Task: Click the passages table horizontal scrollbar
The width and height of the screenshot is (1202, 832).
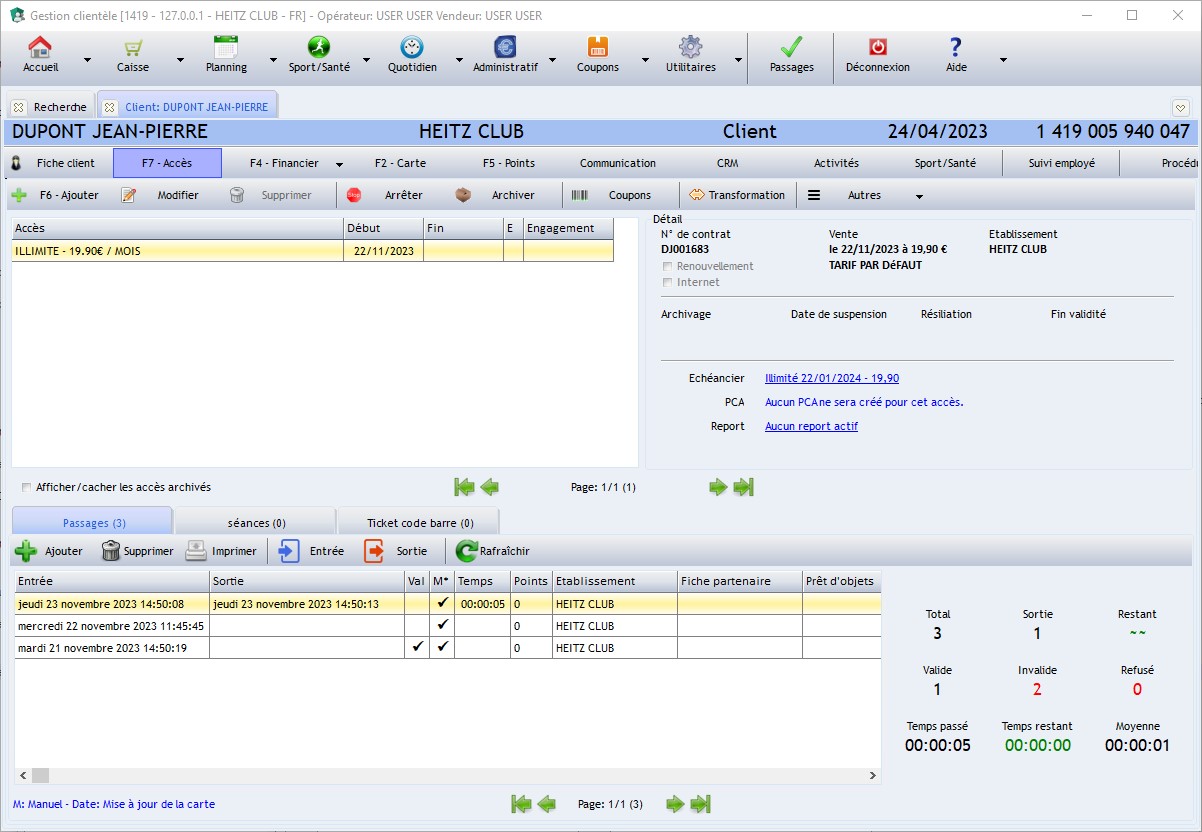Action: point(450,775)
